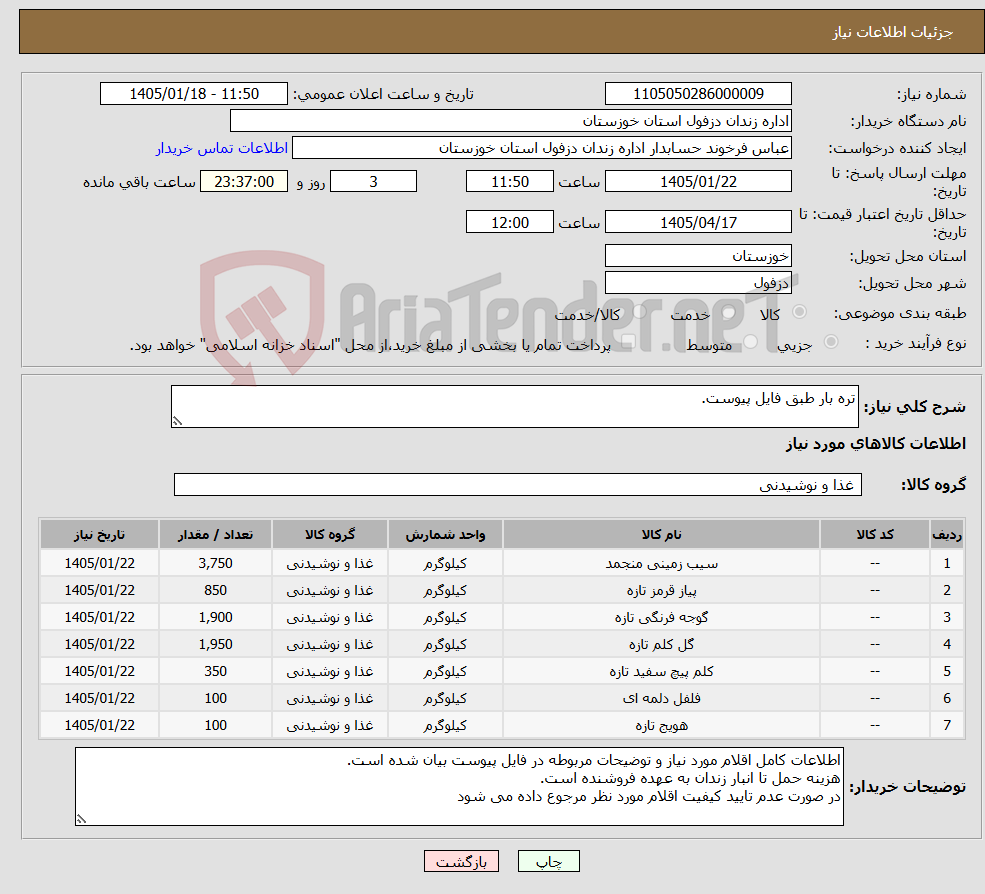Click the general description text area
Screen dimensions: 985x894
pyautogui.click(x=514, y=406)
